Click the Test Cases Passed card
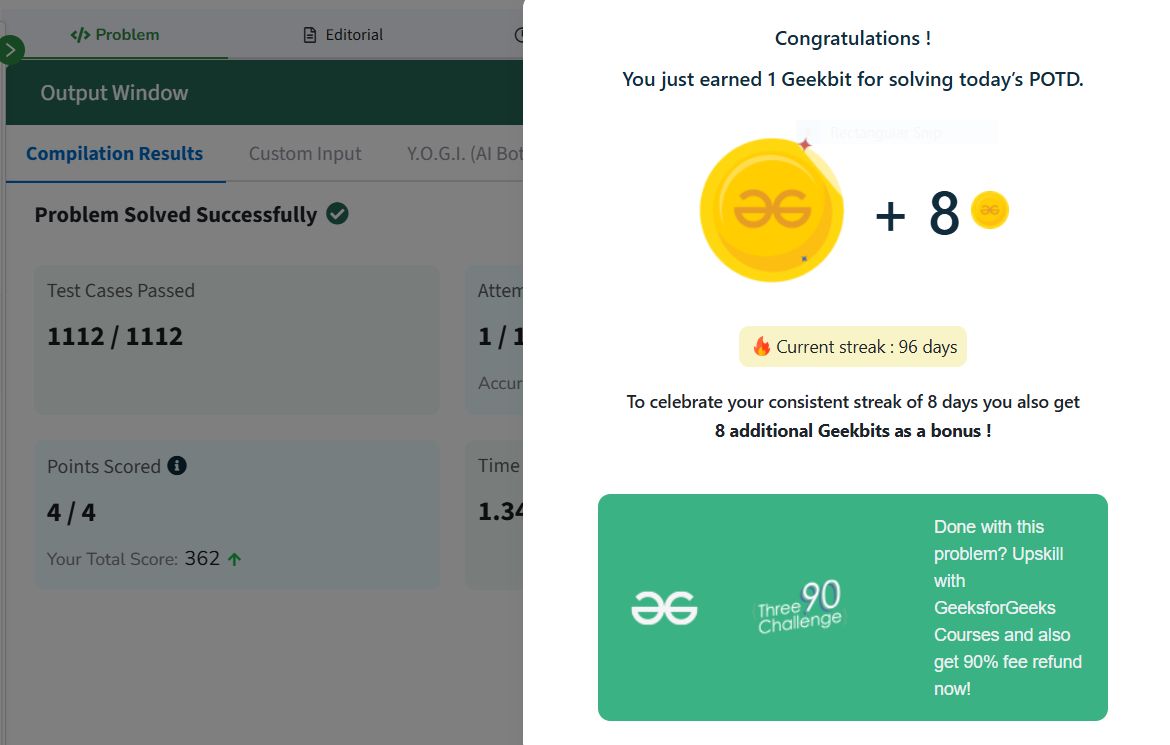The height and width of the screenshot is (745, 1170). [x=237, y=340]
